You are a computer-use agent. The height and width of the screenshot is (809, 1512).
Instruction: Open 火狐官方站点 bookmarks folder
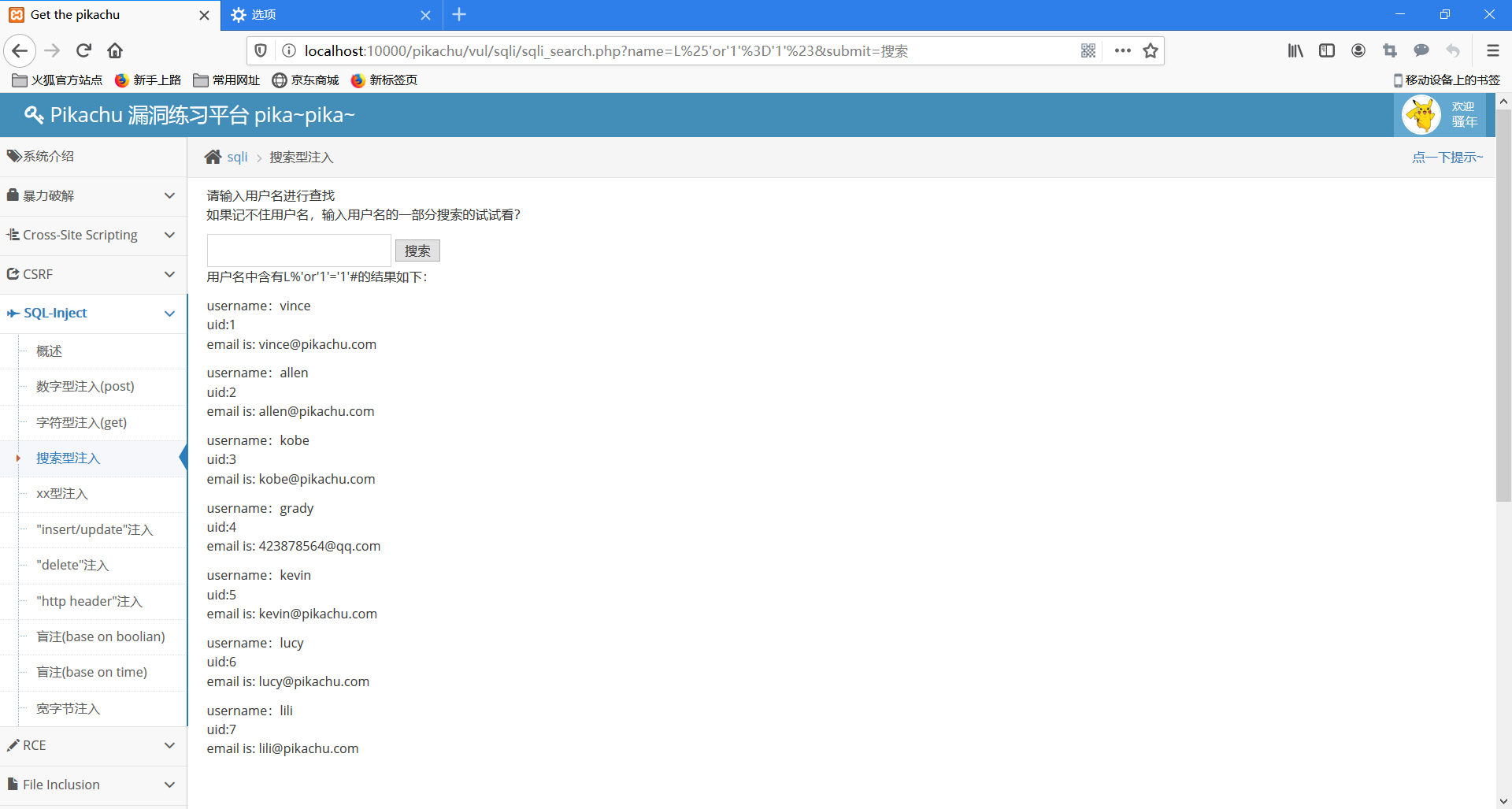57,80
